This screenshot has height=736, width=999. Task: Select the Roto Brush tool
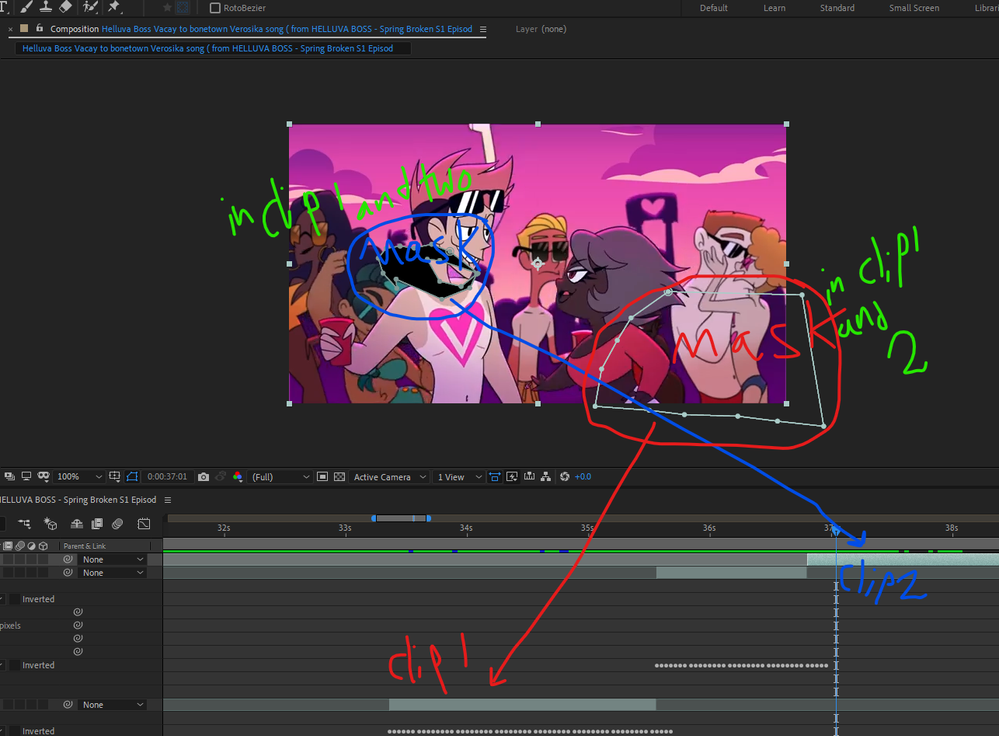coord(90,7)
